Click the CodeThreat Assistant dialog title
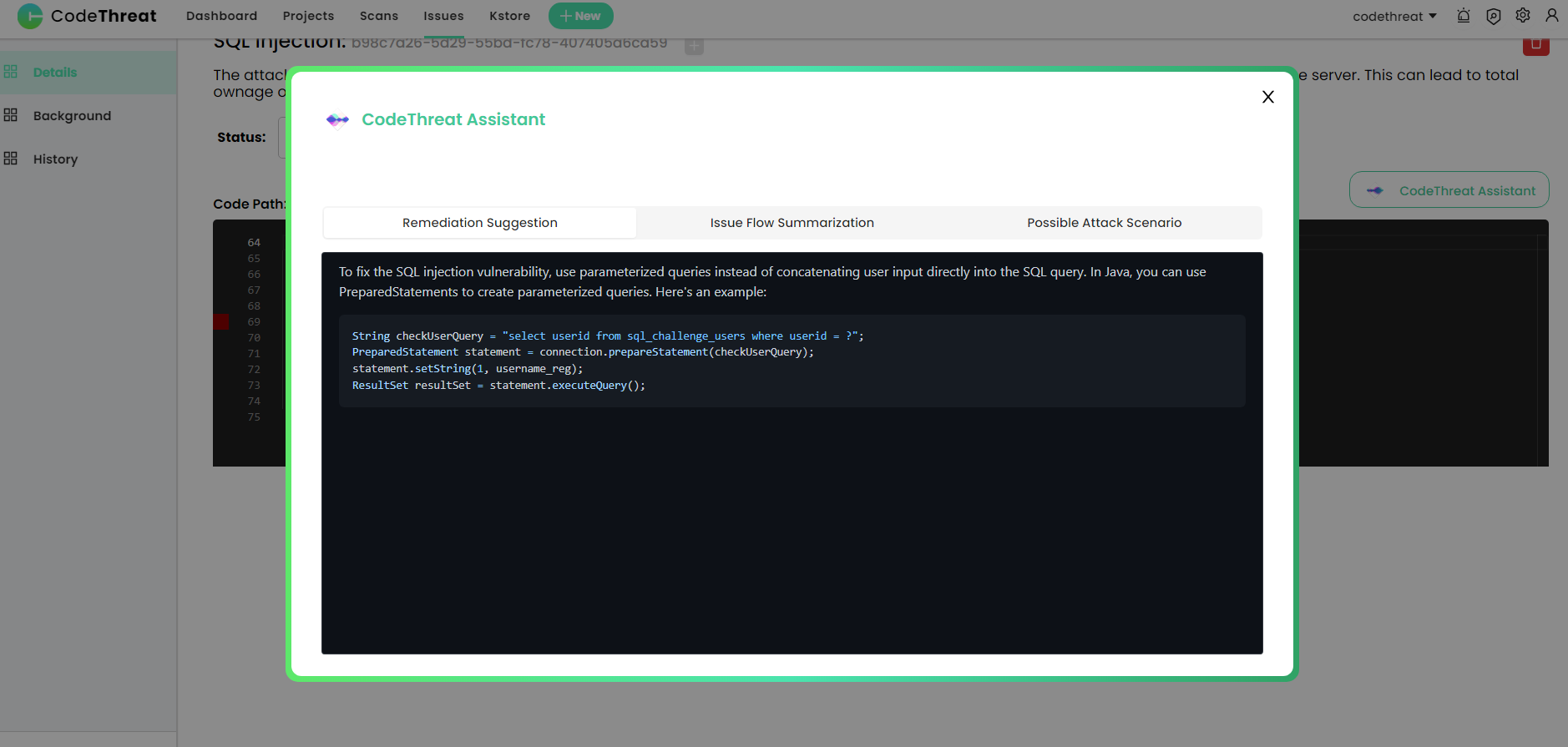The width and height of the screenshot is (1568, 747). [453, 119]
